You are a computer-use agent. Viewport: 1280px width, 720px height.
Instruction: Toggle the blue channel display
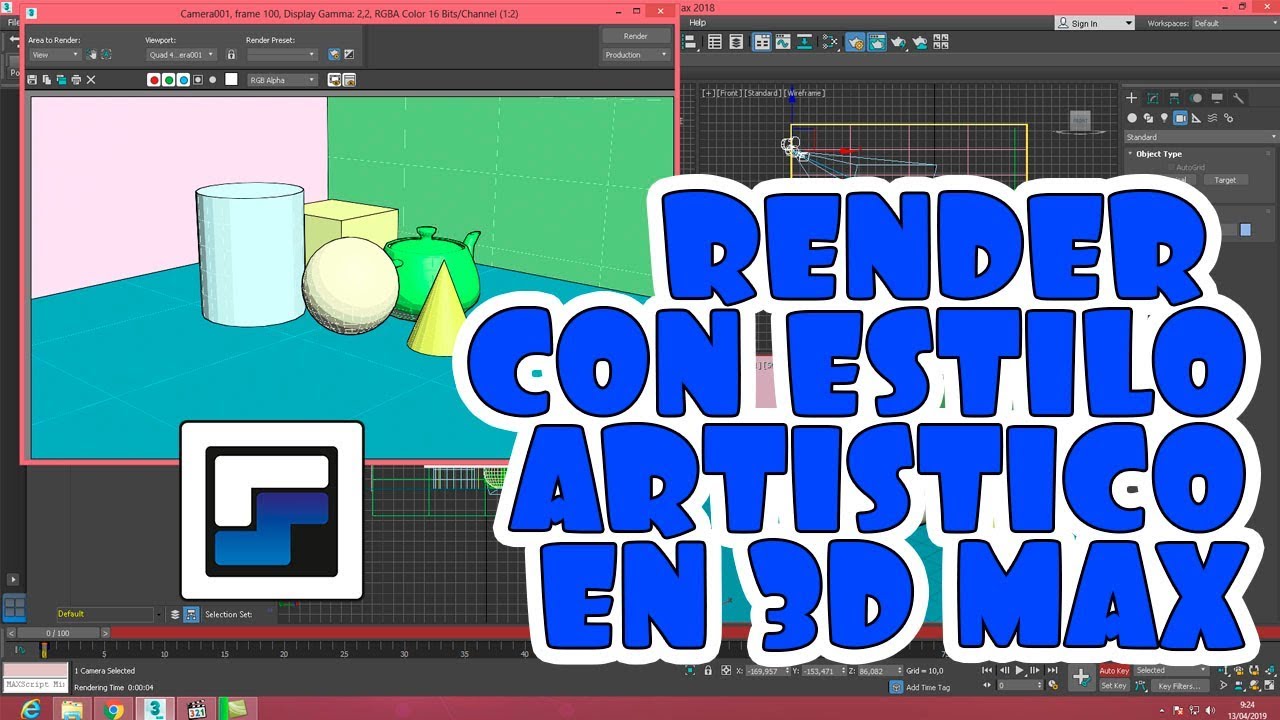tap(183, 80)
